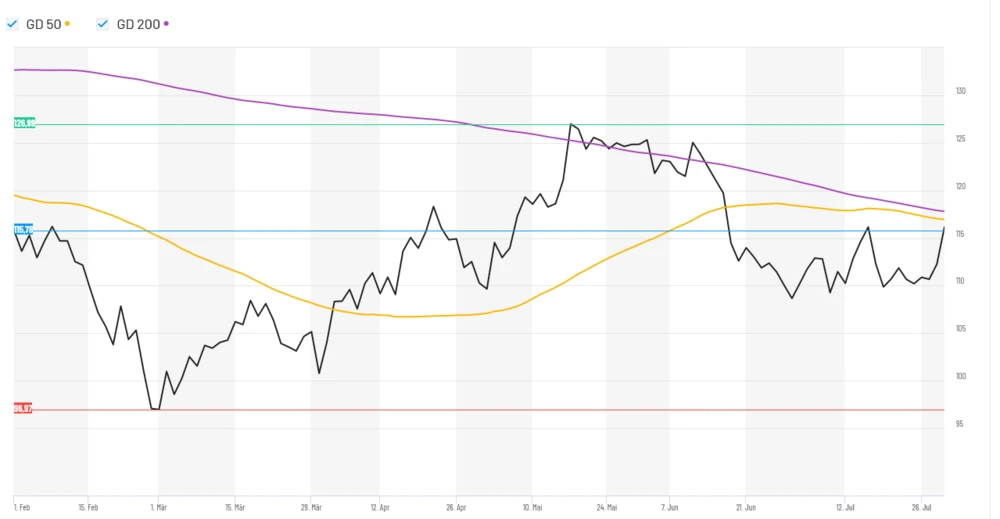
Task: Select the green 126.58 price tag
Action: 24,123
